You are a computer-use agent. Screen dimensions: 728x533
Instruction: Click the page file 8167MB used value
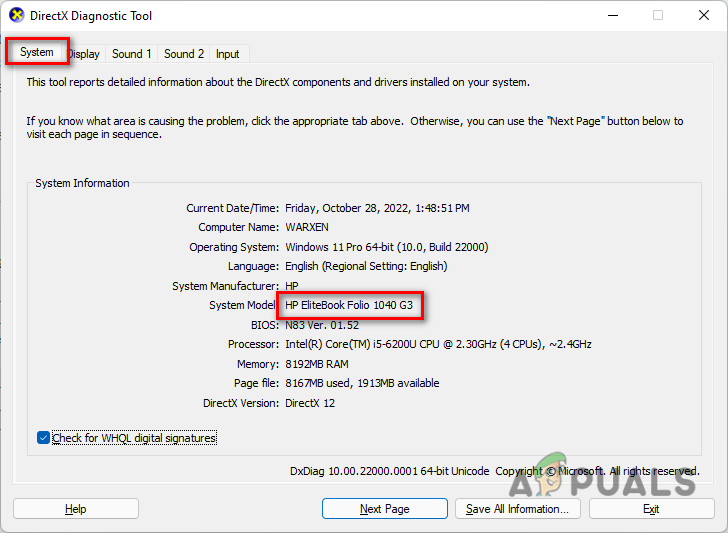[362, 384]
